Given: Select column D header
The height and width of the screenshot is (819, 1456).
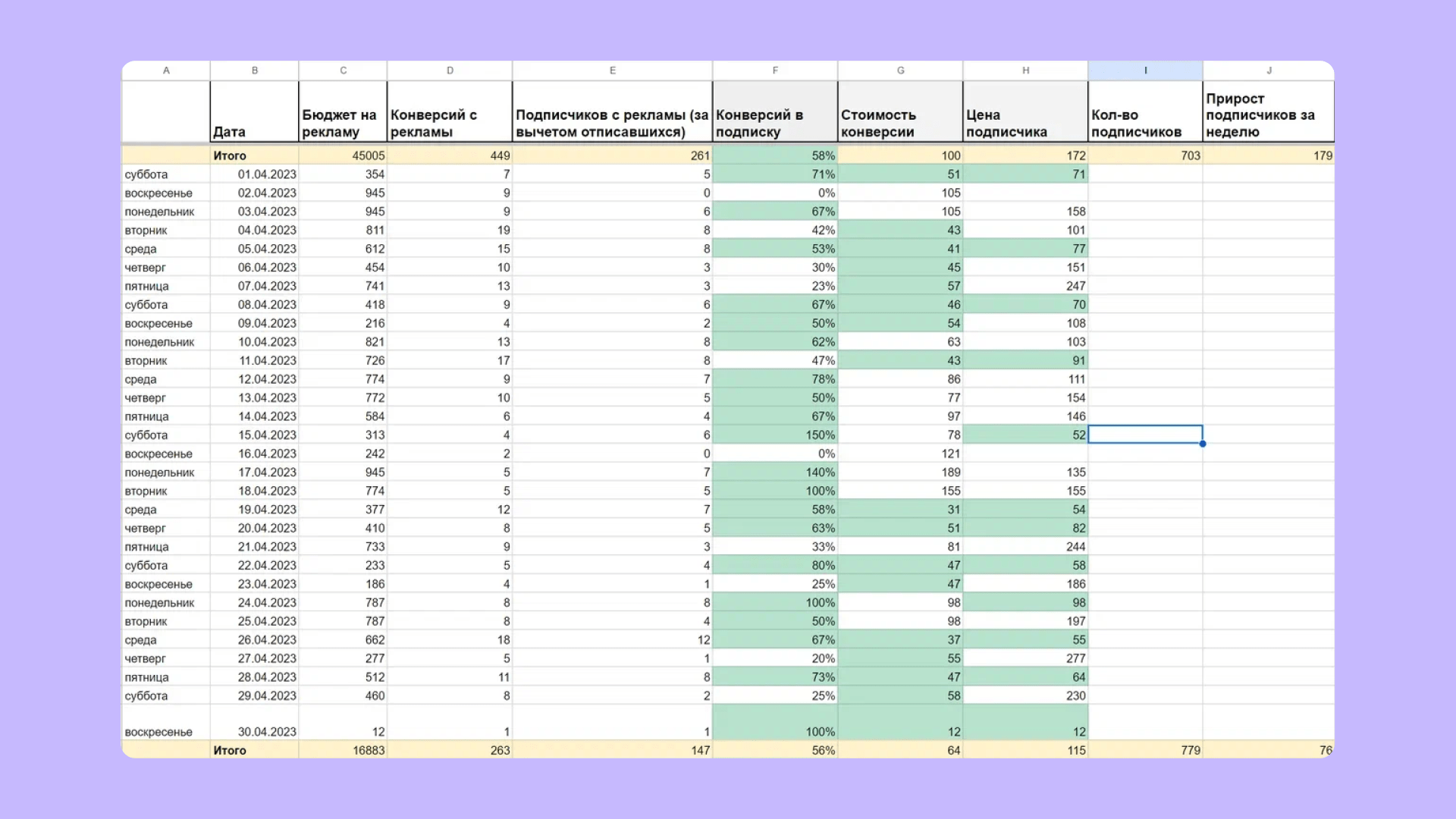Looking at the screenshot, I should [450, 71].
